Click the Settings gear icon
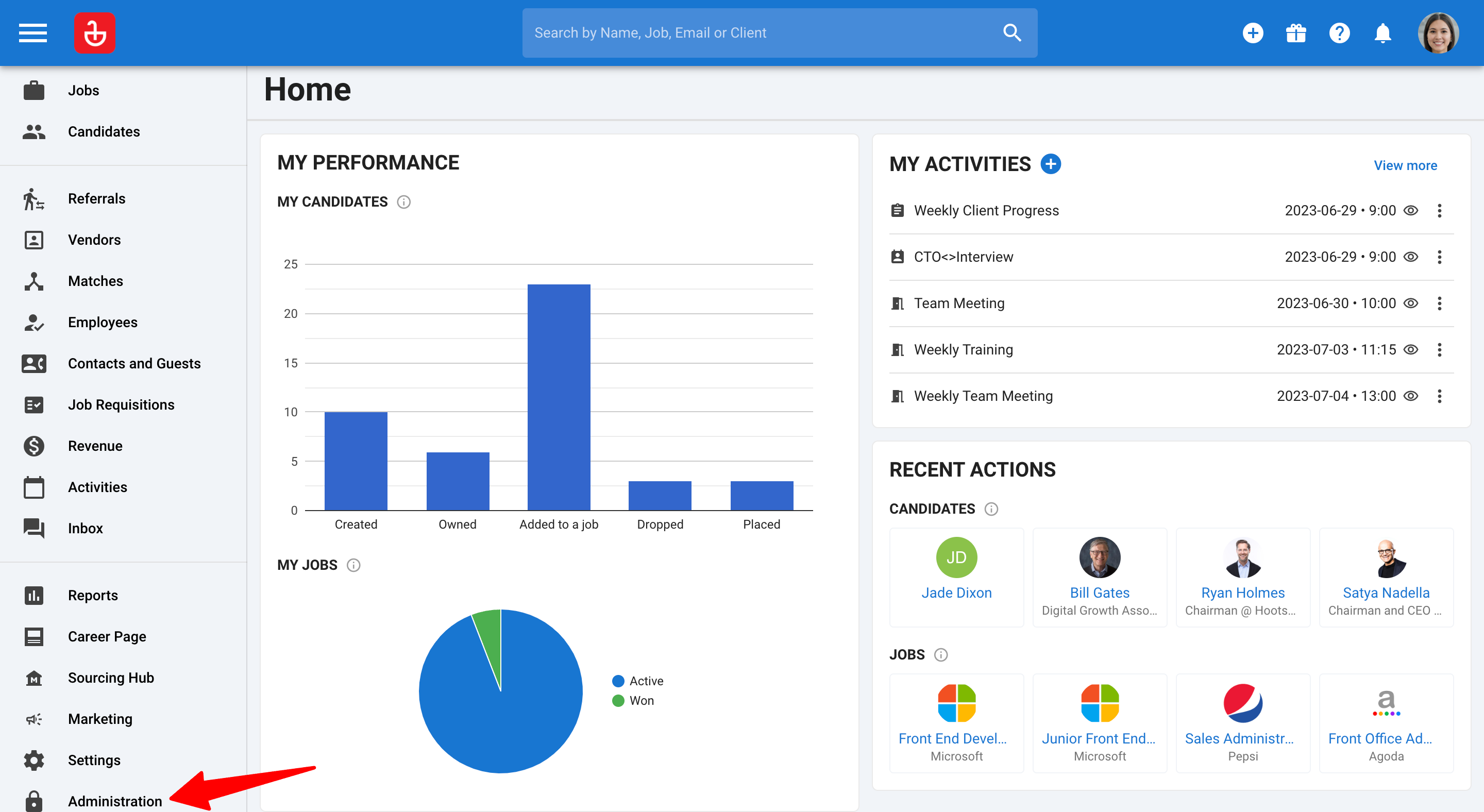 [34, 760]
